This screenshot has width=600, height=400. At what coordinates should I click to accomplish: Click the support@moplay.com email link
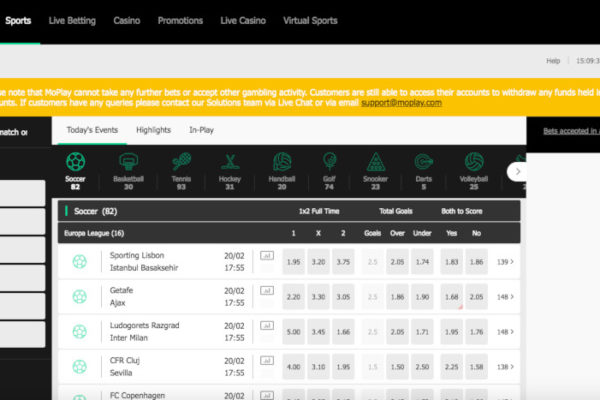pos(401,103)
